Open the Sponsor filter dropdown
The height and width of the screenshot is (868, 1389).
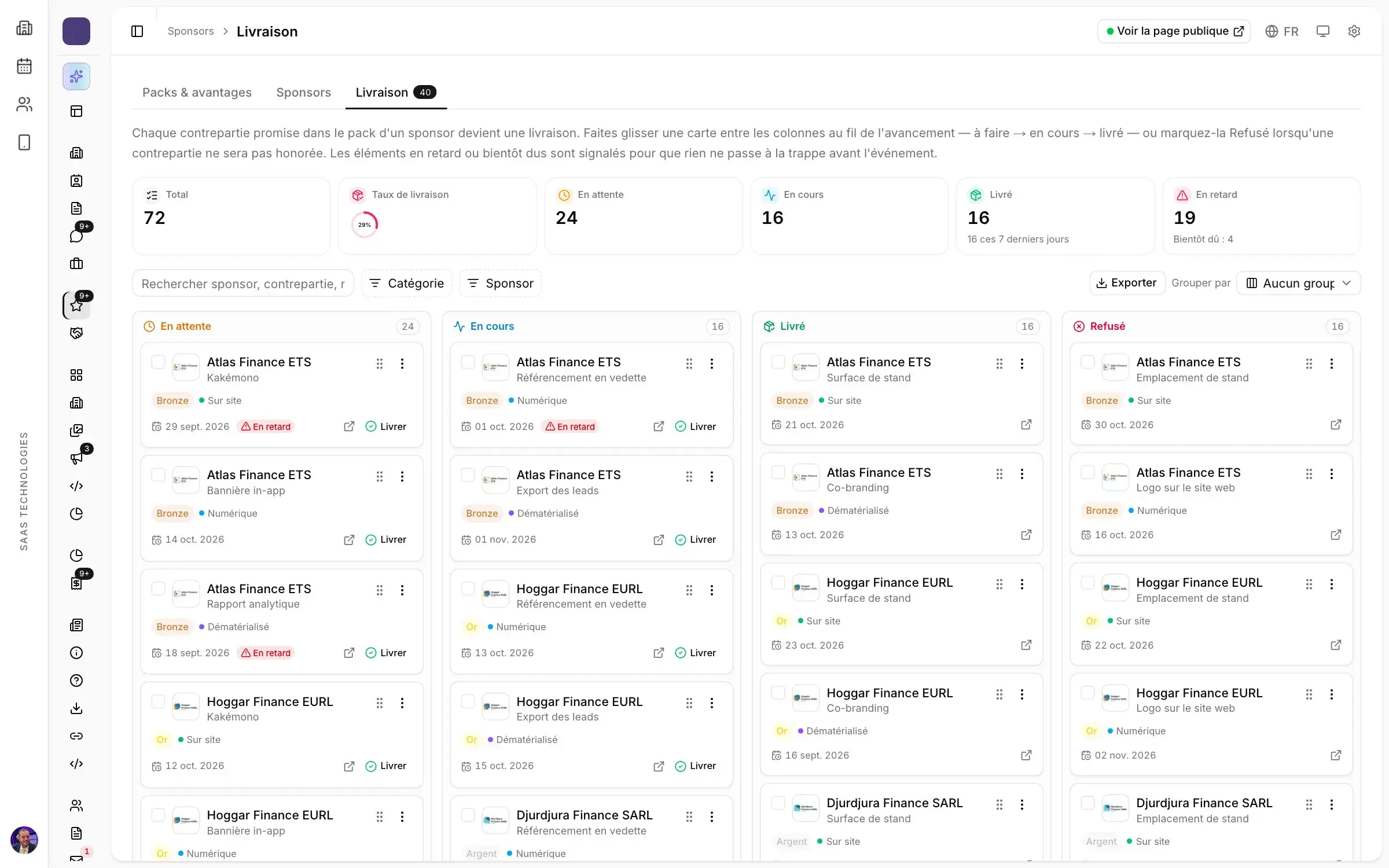tap(501, 284)
